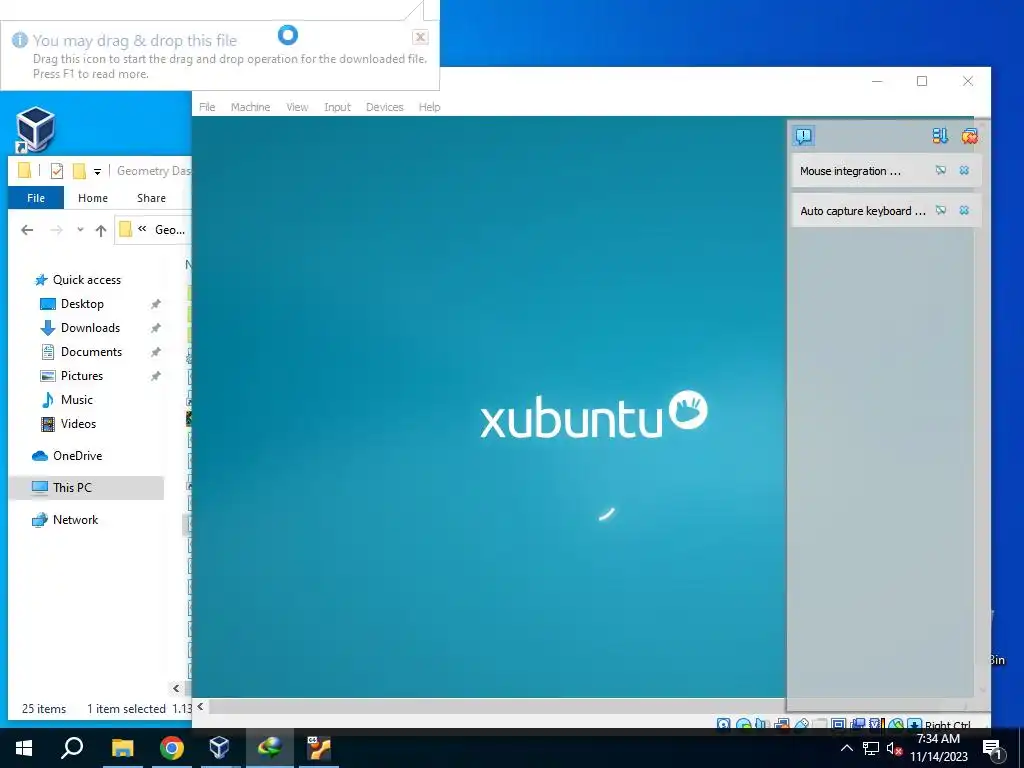Unpin Desktop using its pin icon

pyautogui.click(x=155, y=304)
